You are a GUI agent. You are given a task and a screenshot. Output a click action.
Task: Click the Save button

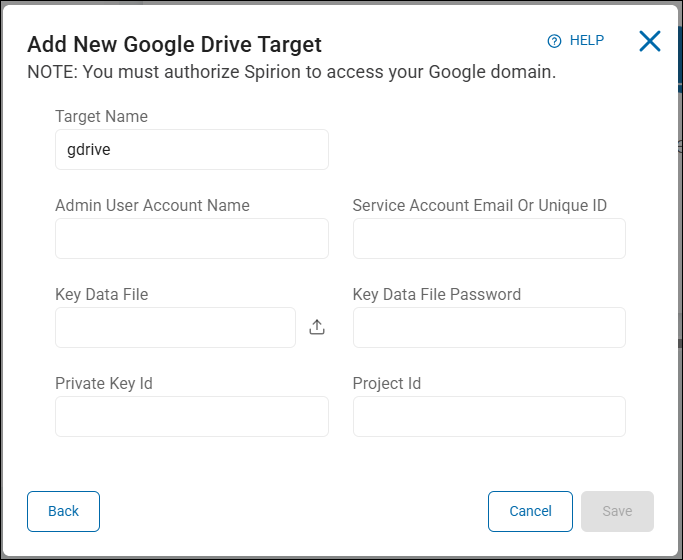[617, 511]
